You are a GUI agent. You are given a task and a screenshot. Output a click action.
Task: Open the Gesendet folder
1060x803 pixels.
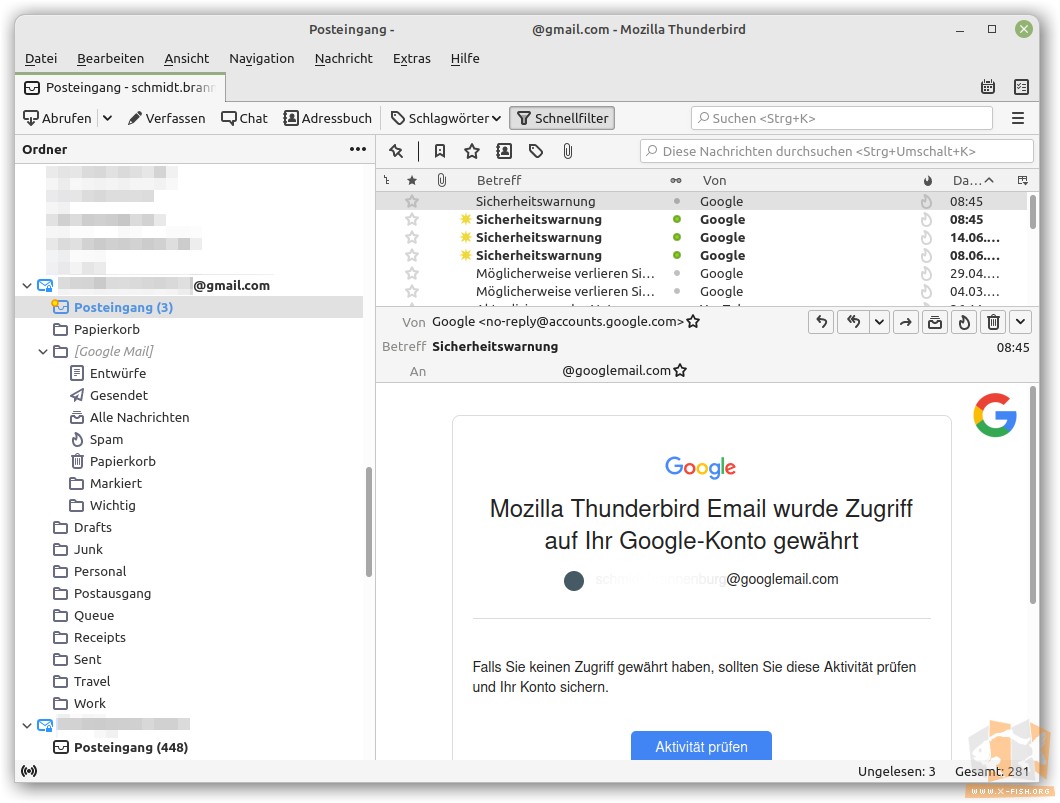109,395
